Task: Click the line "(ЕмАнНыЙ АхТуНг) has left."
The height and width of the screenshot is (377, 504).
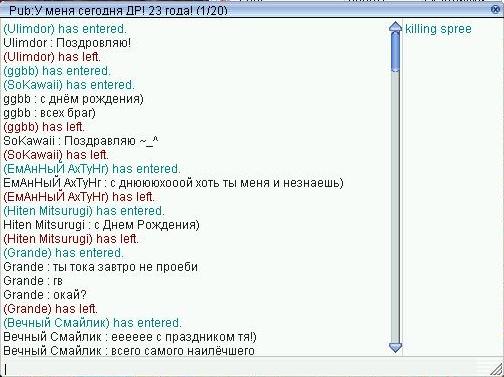Action: point(79,197)
